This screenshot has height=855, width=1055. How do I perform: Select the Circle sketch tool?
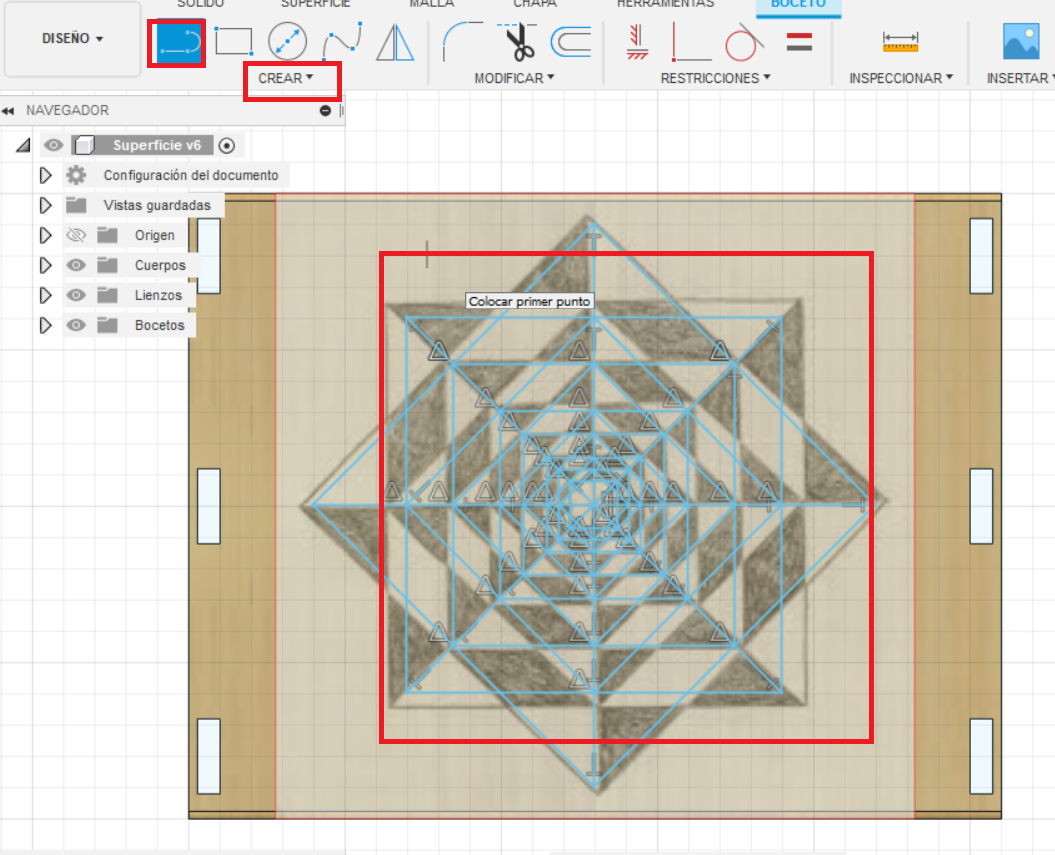coord(287,42)
